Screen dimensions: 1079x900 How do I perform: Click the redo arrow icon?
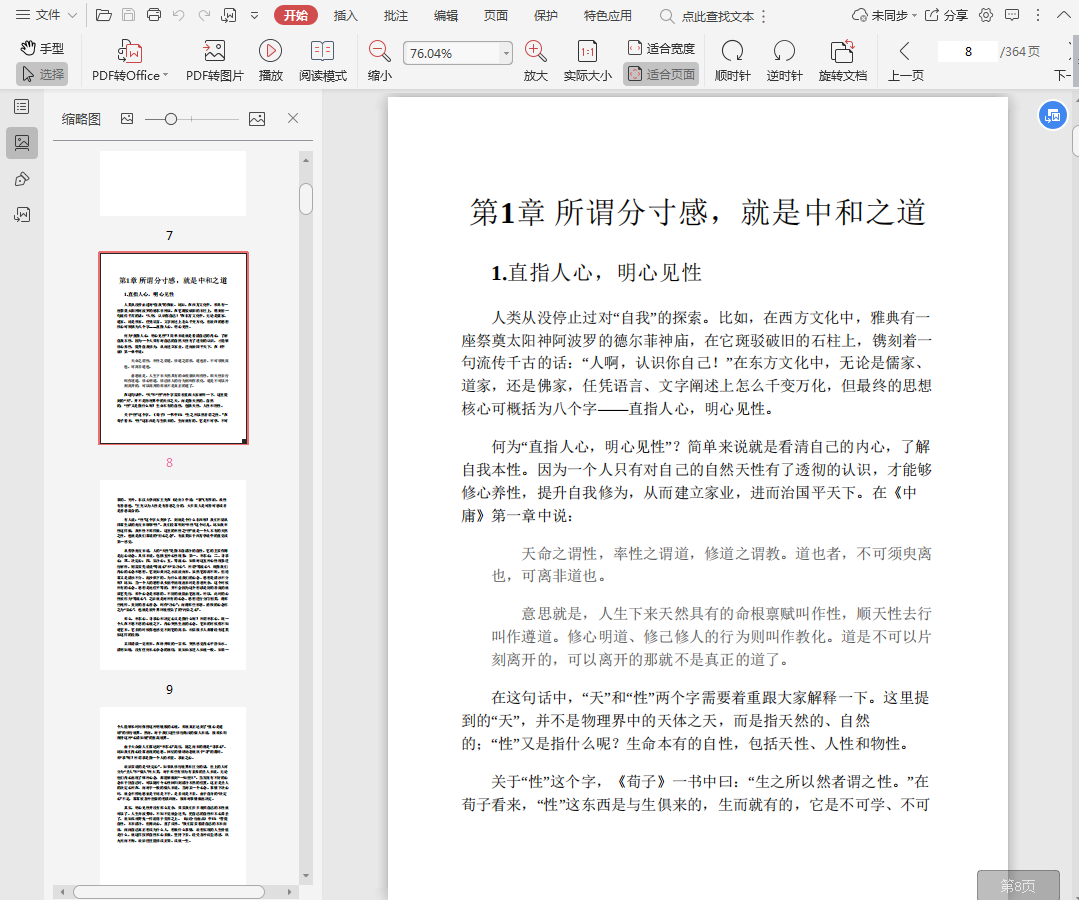tap(204, 14)
